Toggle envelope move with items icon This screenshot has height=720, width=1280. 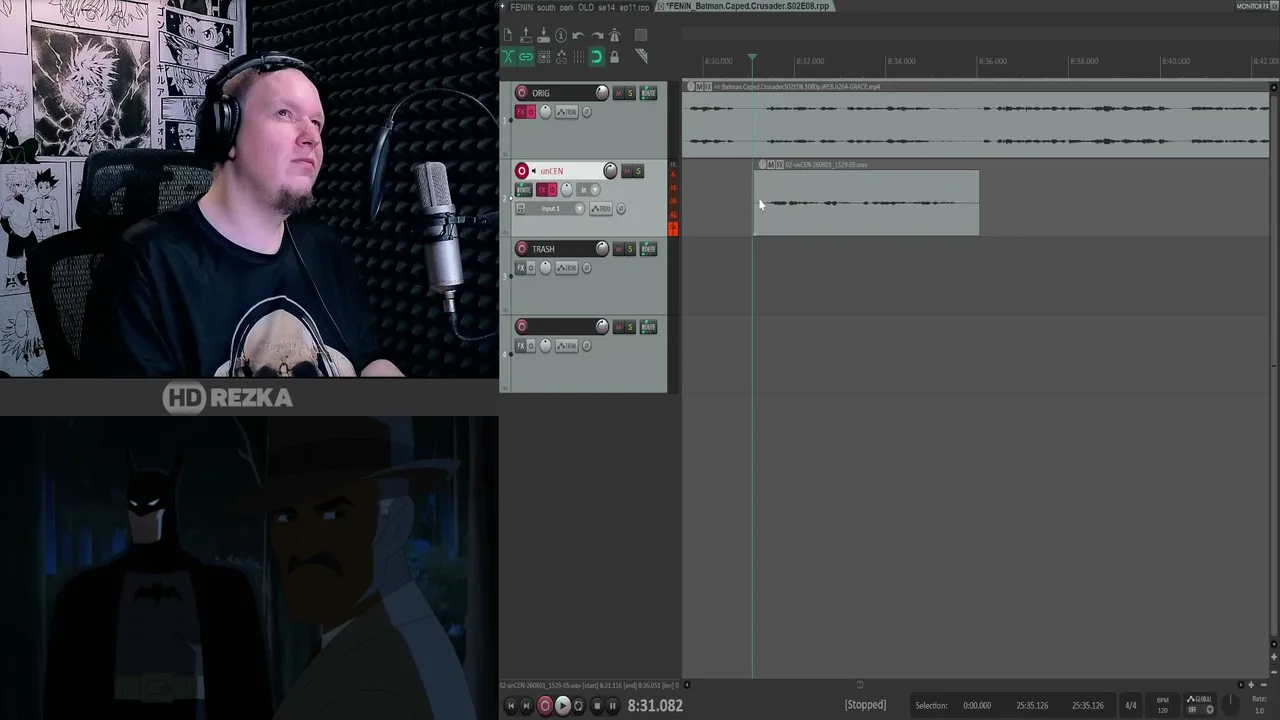click(x=561, y=57)
